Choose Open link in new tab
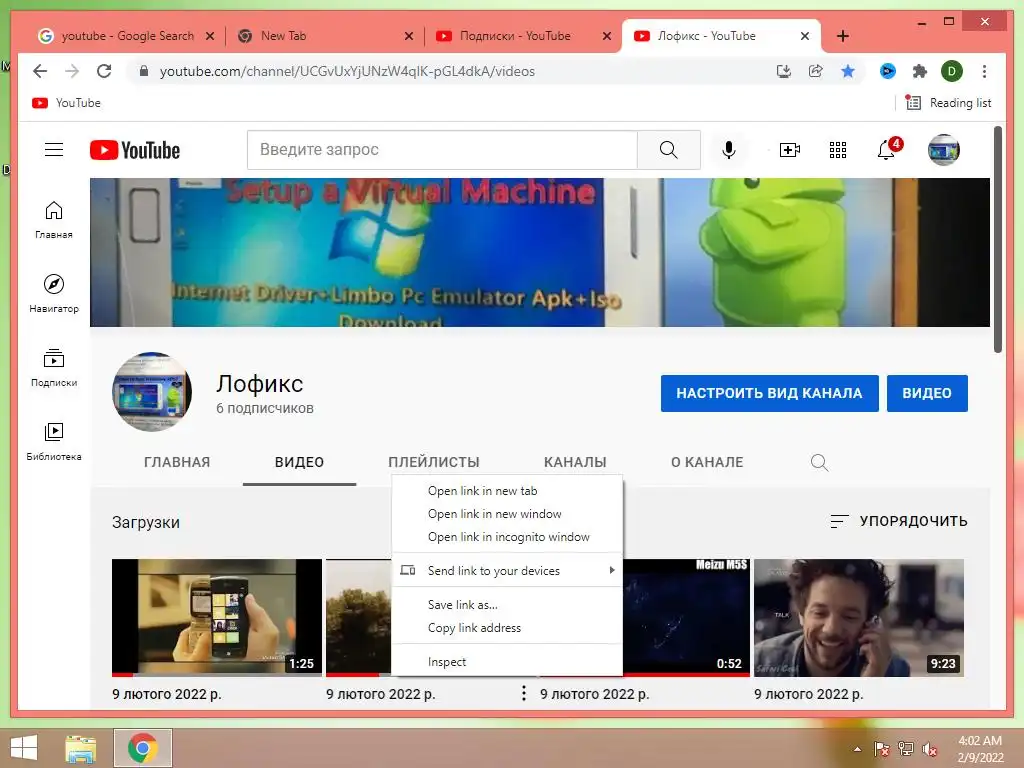 tap(507, 490)
